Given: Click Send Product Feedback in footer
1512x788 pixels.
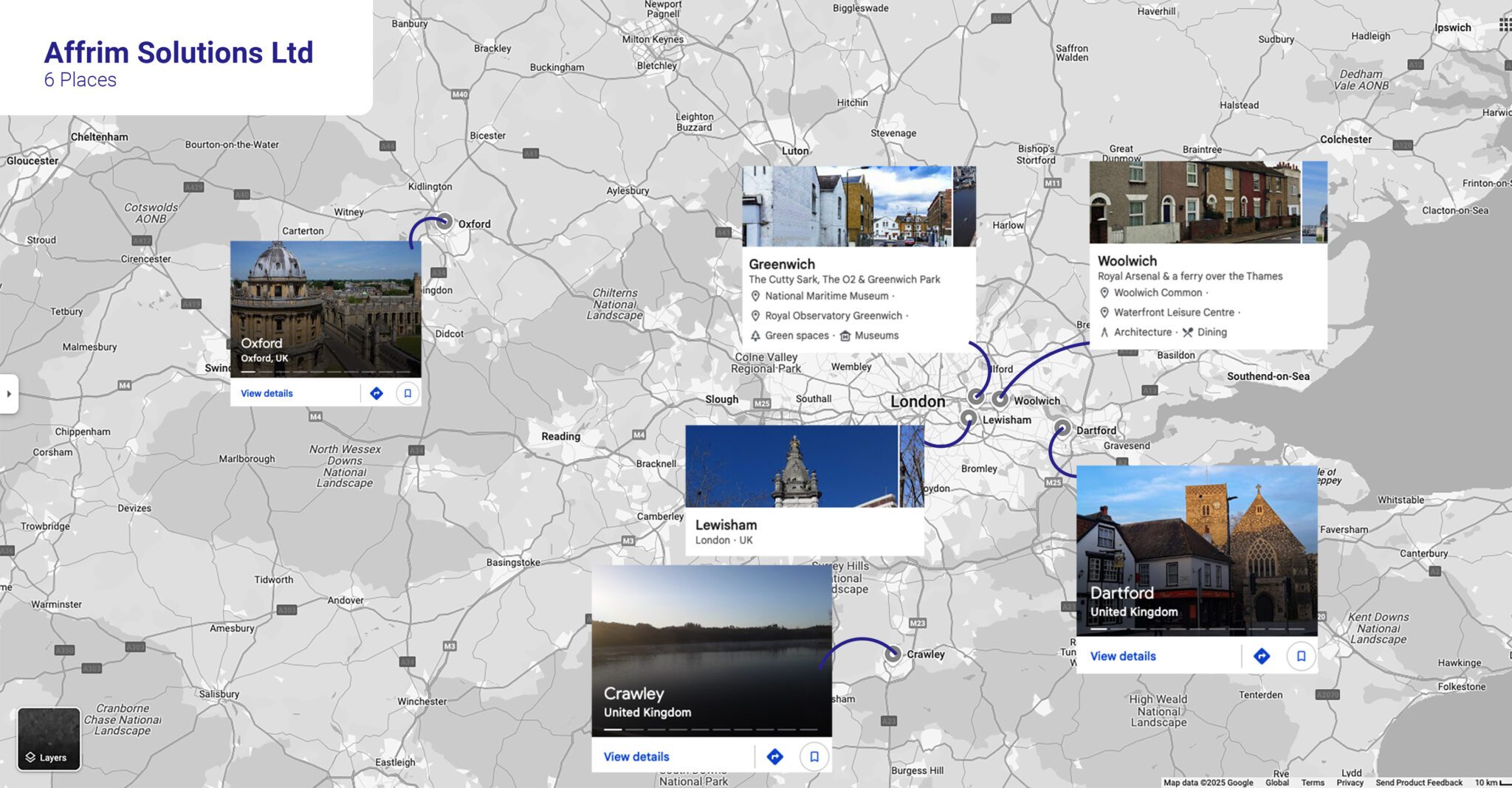Looking at the screenshot, I should tap(1418, 782).
